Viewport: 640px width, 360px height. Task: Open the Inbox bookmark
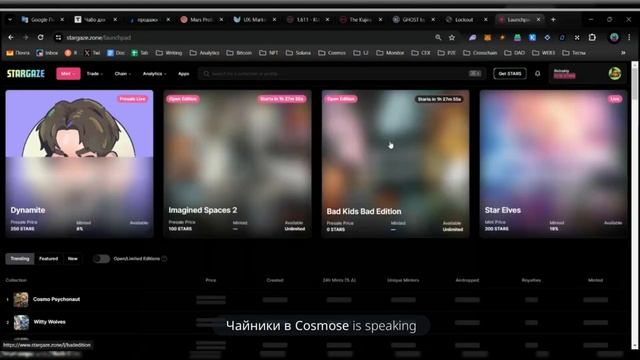[47, 53]
